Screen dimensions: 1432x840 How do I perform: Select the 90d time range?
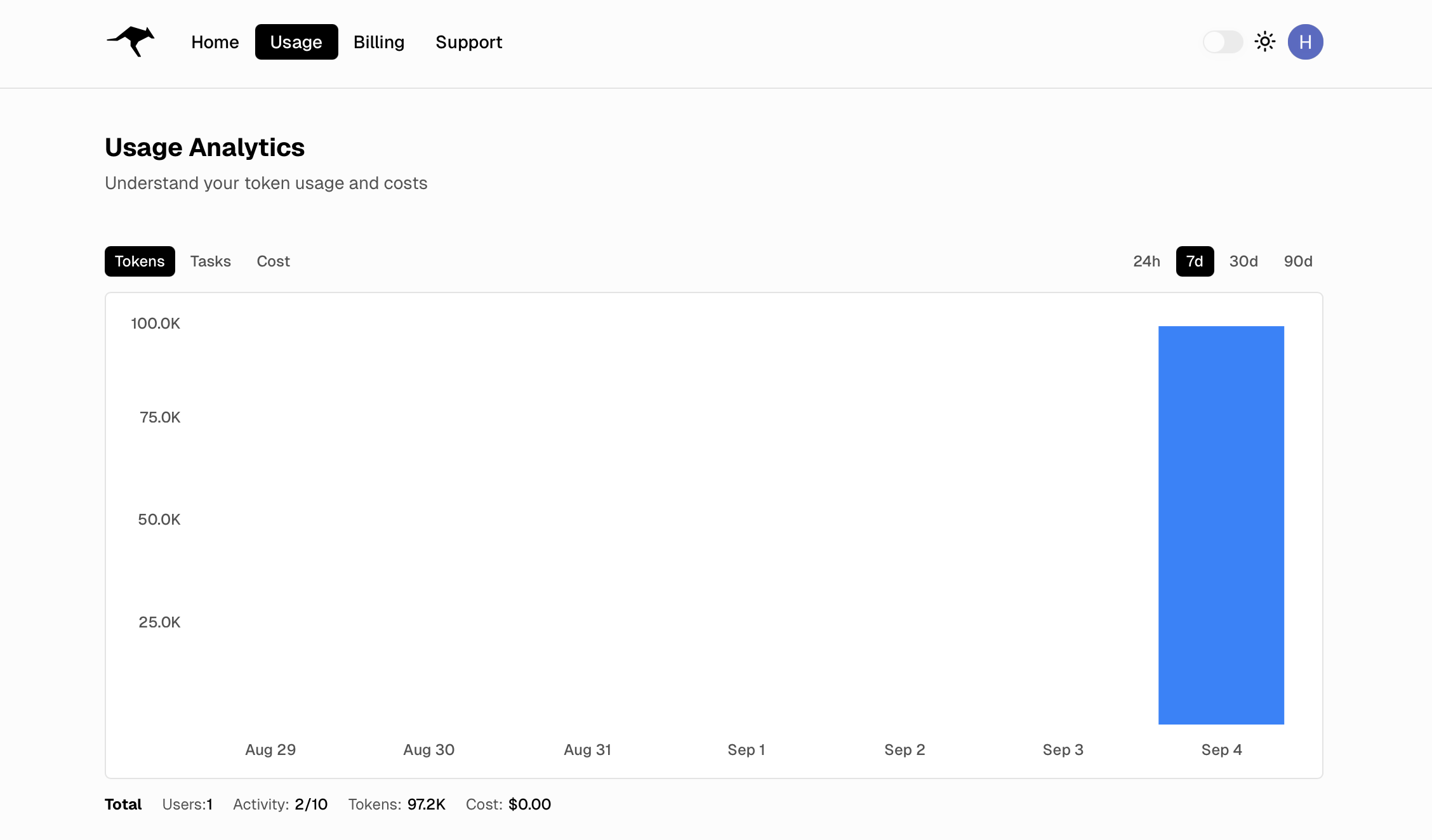(x=1297, y=261)
